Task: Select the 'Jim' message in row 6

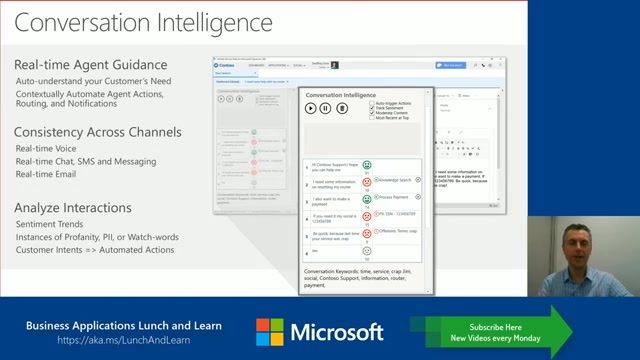Action: point(315,251)
